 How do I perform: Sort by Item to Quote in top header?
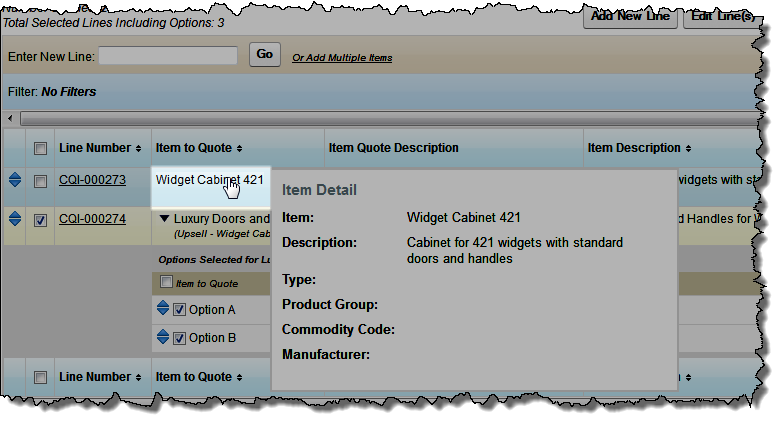click(200, 148)
